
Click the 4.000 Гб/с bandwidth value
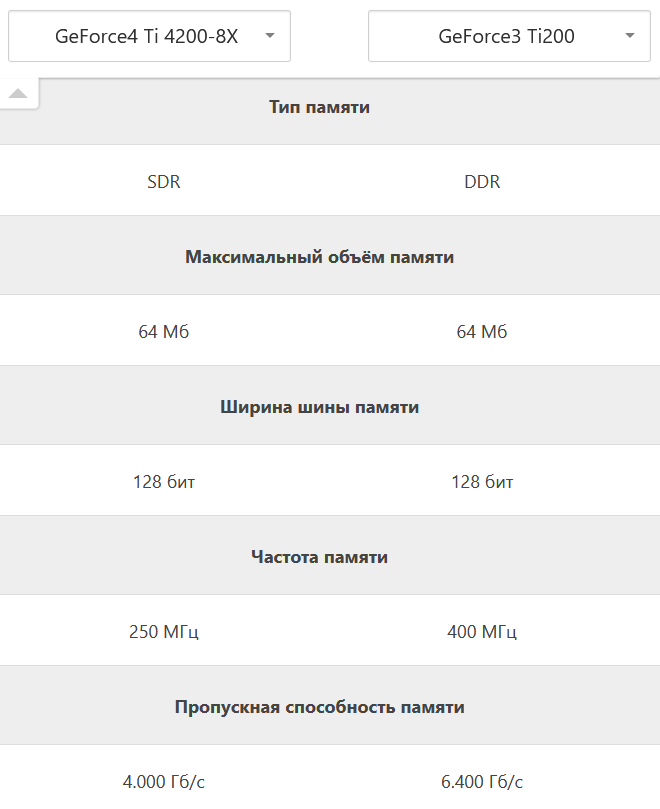click(x=164, y=782)
